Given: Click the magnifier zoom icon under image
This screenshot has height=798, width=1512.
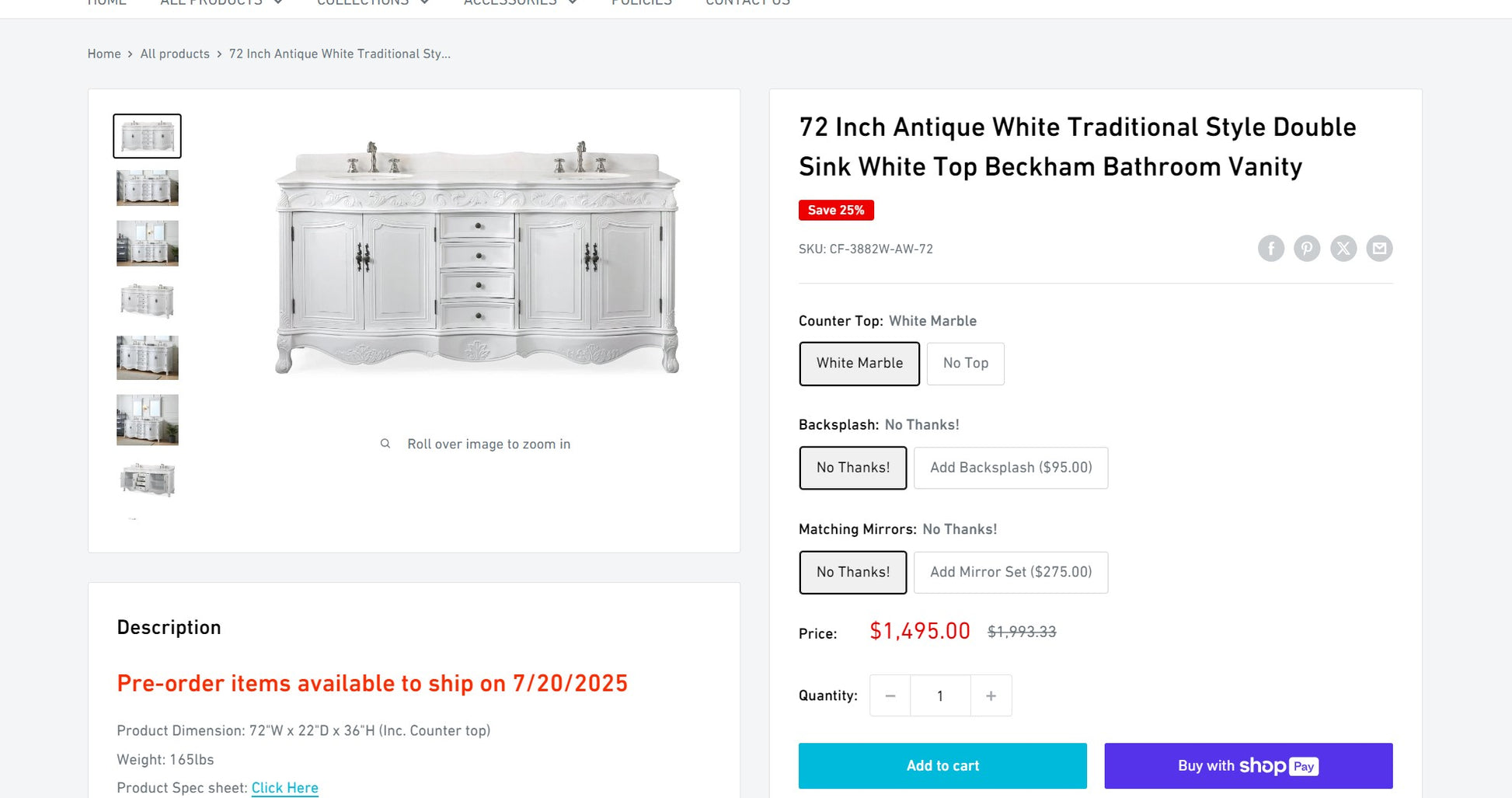Looking at the screenshot, I should (x=385, y=444).
